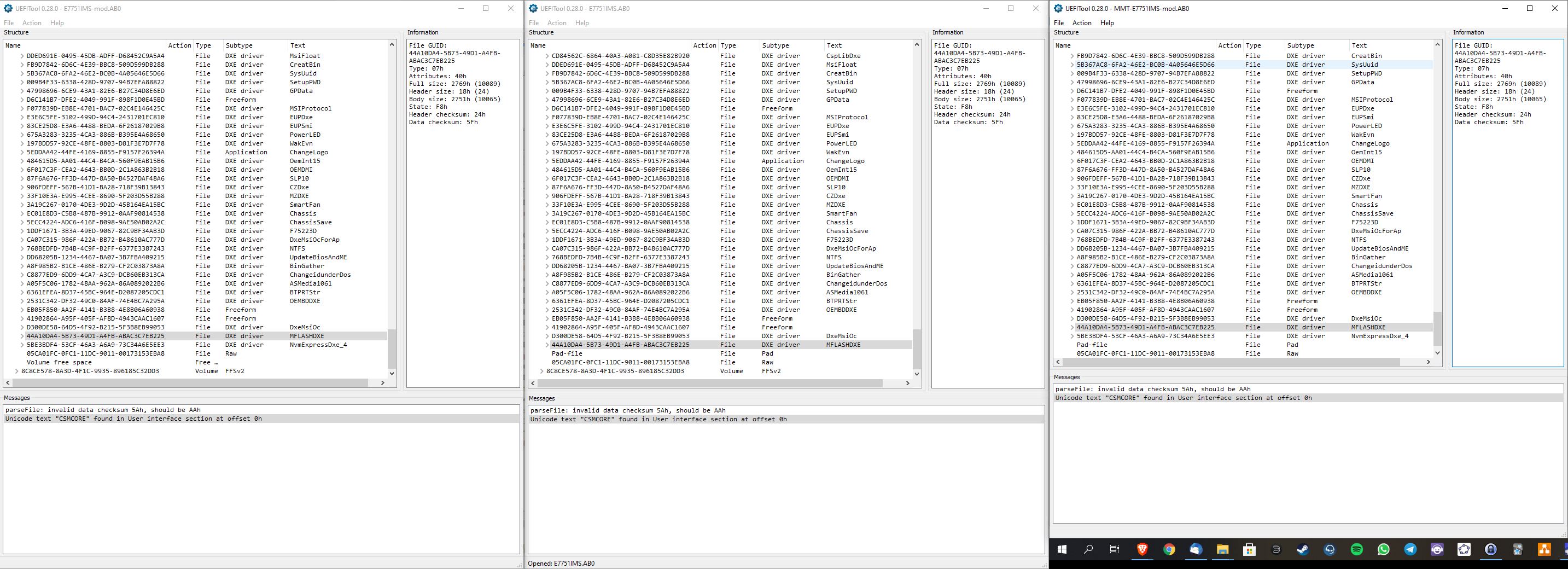Expand MFLASHDXE row in middle window
Image resolution: width=1568 pixels, height=569 pixels.
click(548, 345)
